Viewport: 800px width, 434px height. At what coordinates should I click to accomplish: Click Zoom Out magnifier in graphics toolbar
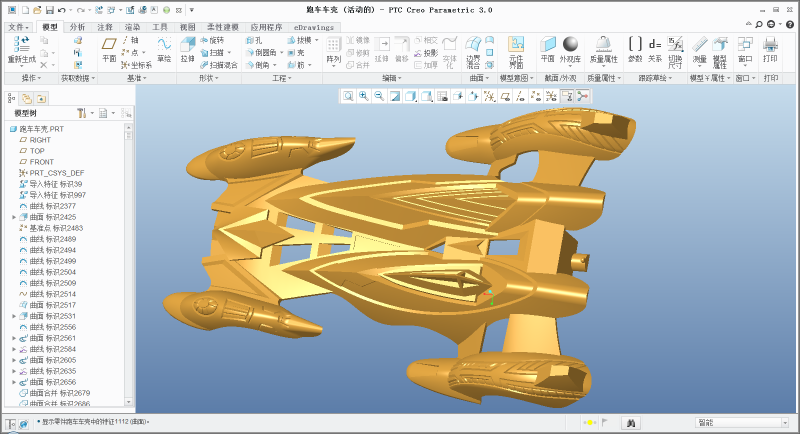(x=379, y=96)
